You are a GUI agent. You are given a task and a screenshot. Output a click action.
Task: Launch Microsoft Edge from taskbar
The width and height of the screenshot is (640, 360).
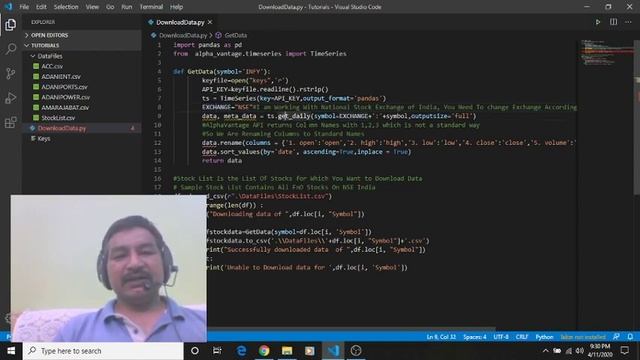click(241, 351)
